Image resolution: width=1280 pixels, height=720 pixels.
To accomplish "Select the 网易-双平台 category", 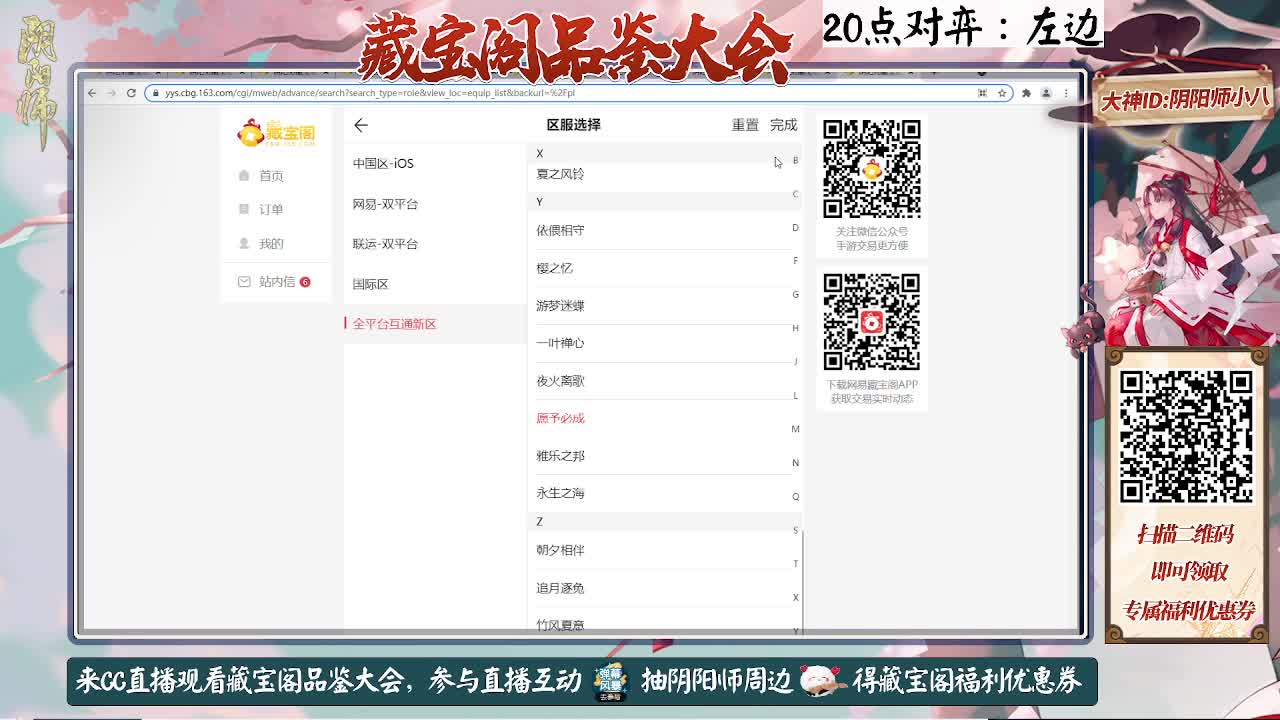I will (434, 204).
